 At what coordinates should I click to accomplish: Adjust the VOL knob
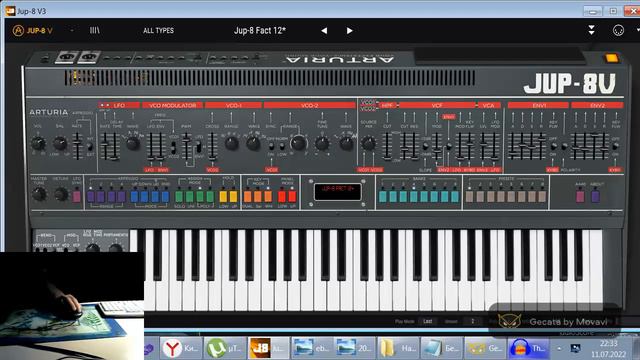[38, 144]
